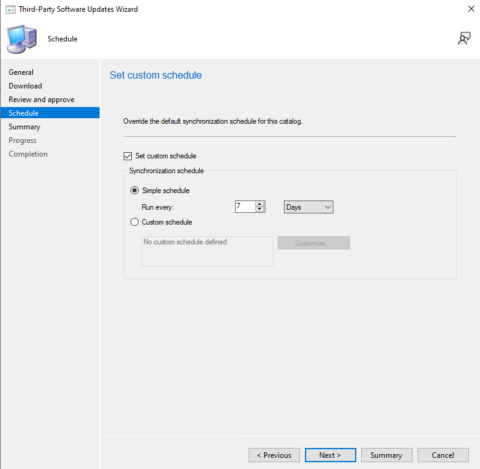
Task: Click the Run every number field
Action: pos(245,207)
